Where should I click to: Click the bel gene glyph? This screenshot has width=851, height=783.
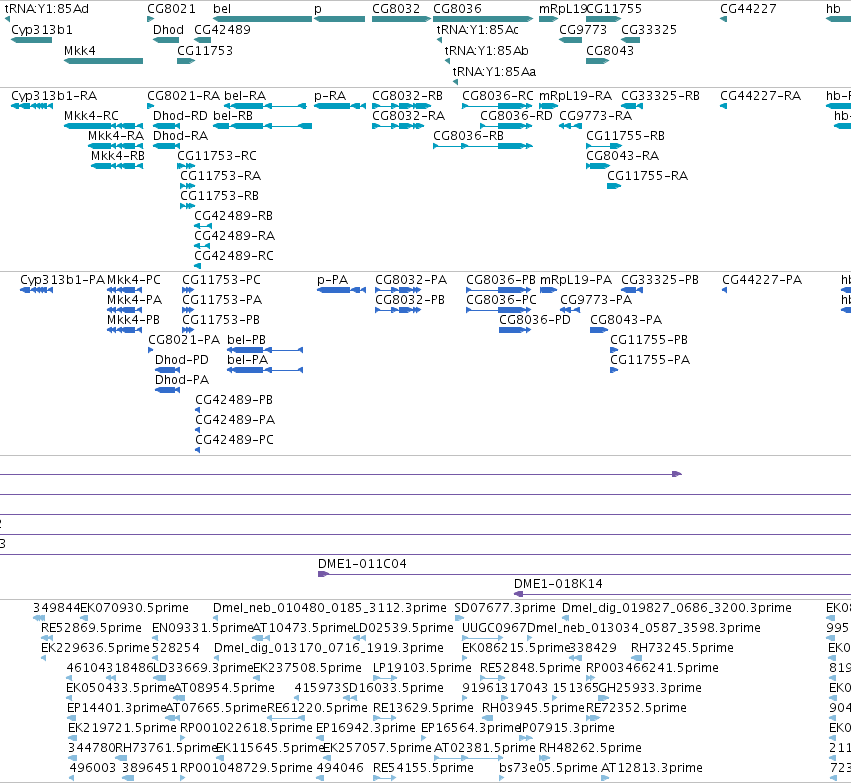coord(262,19)
